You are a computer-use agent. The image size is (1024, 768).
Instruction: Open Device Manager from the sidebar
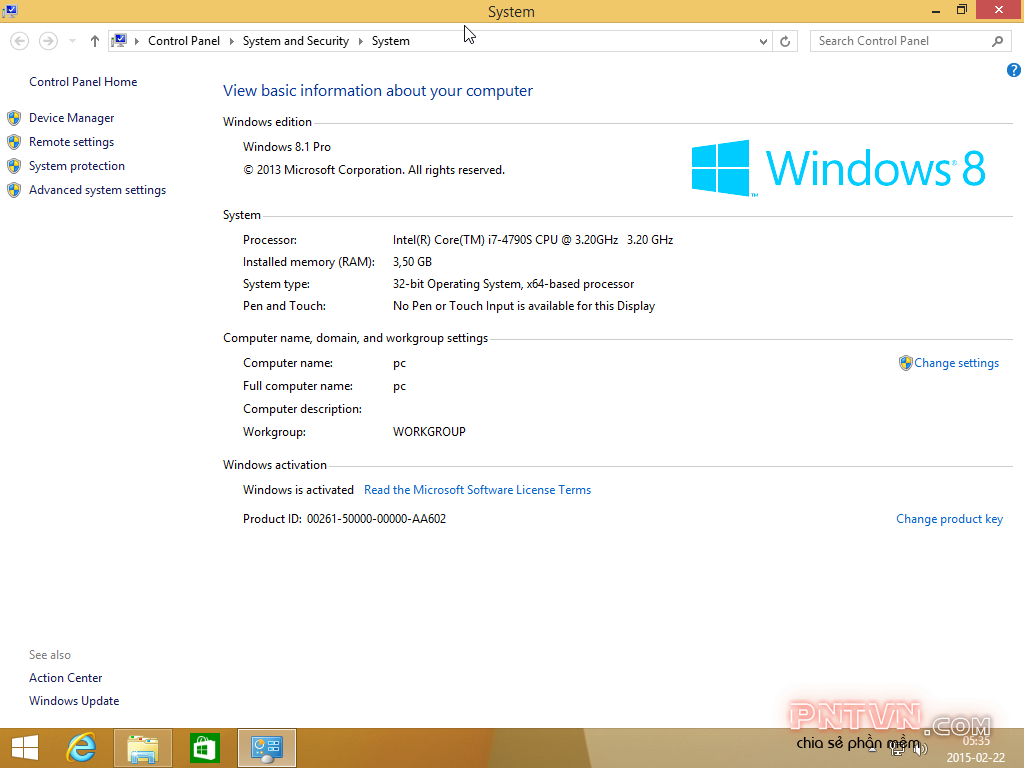pyautogui.click(x=71, y=118)
